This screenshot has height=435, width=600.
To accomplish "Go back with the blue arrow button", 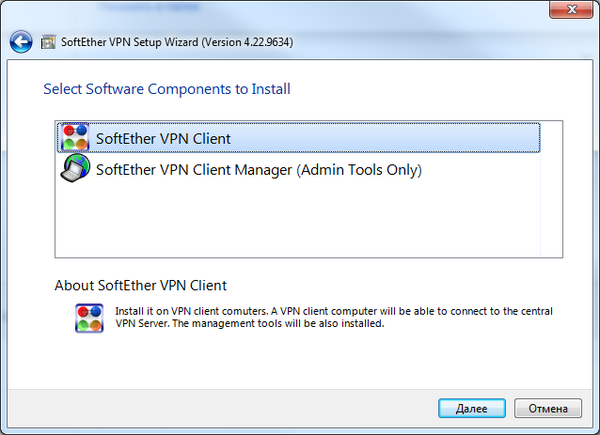I will tap(21, 42).
